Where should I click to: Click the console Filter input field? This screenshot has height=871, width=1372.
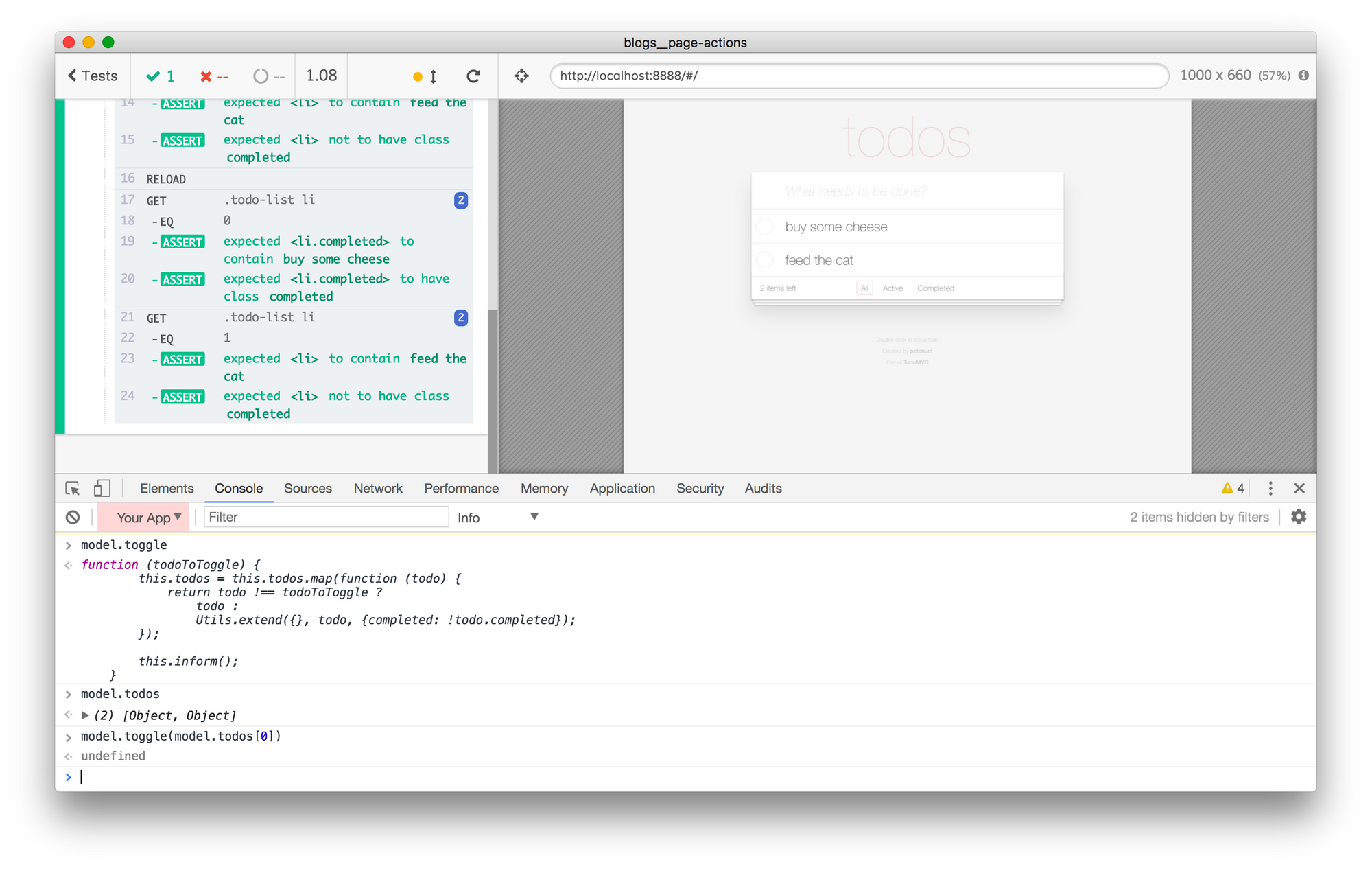point(326,518)
